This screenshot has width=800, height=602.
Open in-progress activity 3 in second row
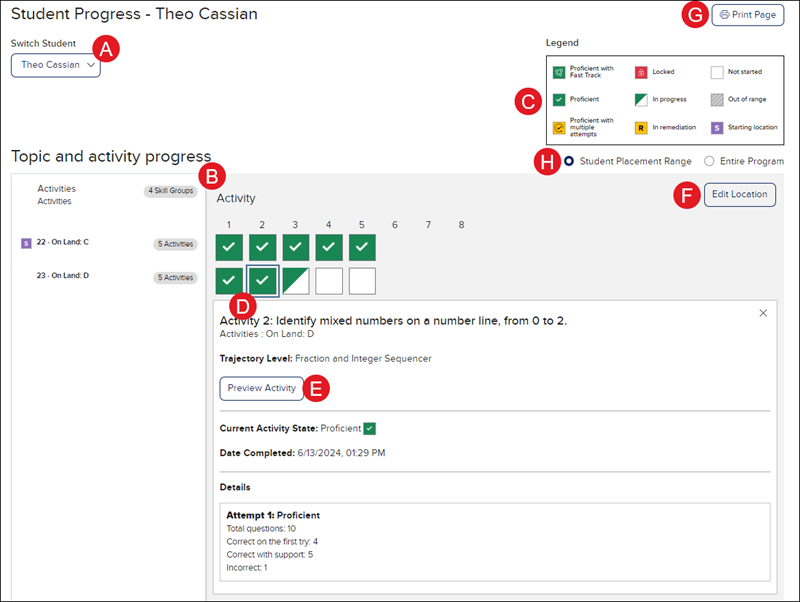tap(295, 281)
